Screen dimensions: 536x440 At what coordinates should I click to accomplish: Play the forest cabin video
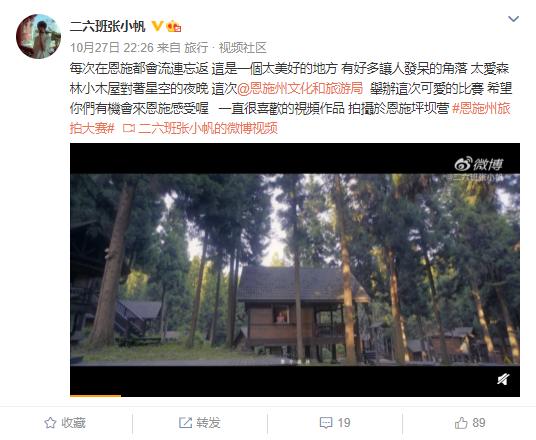(295, 269)
